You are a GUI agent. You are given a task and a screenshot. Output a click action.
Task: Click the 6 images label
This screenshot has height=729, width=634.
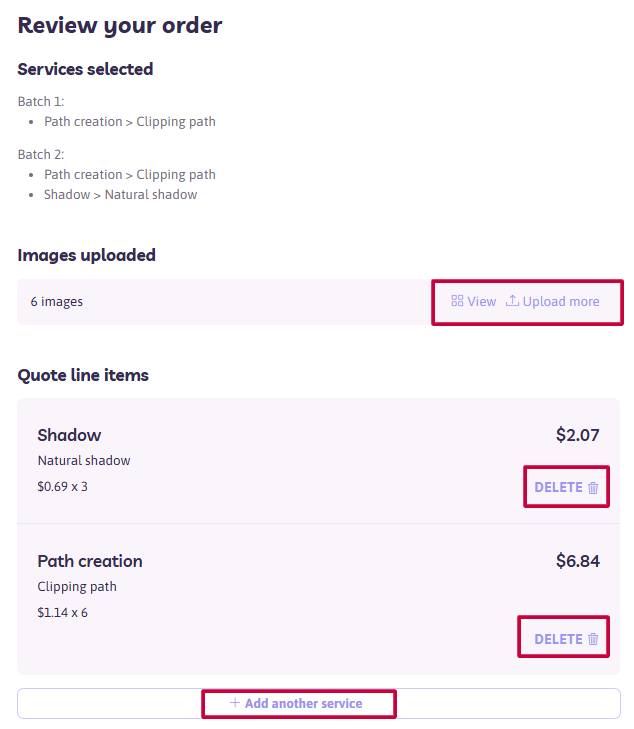click(x=57, y=302)
